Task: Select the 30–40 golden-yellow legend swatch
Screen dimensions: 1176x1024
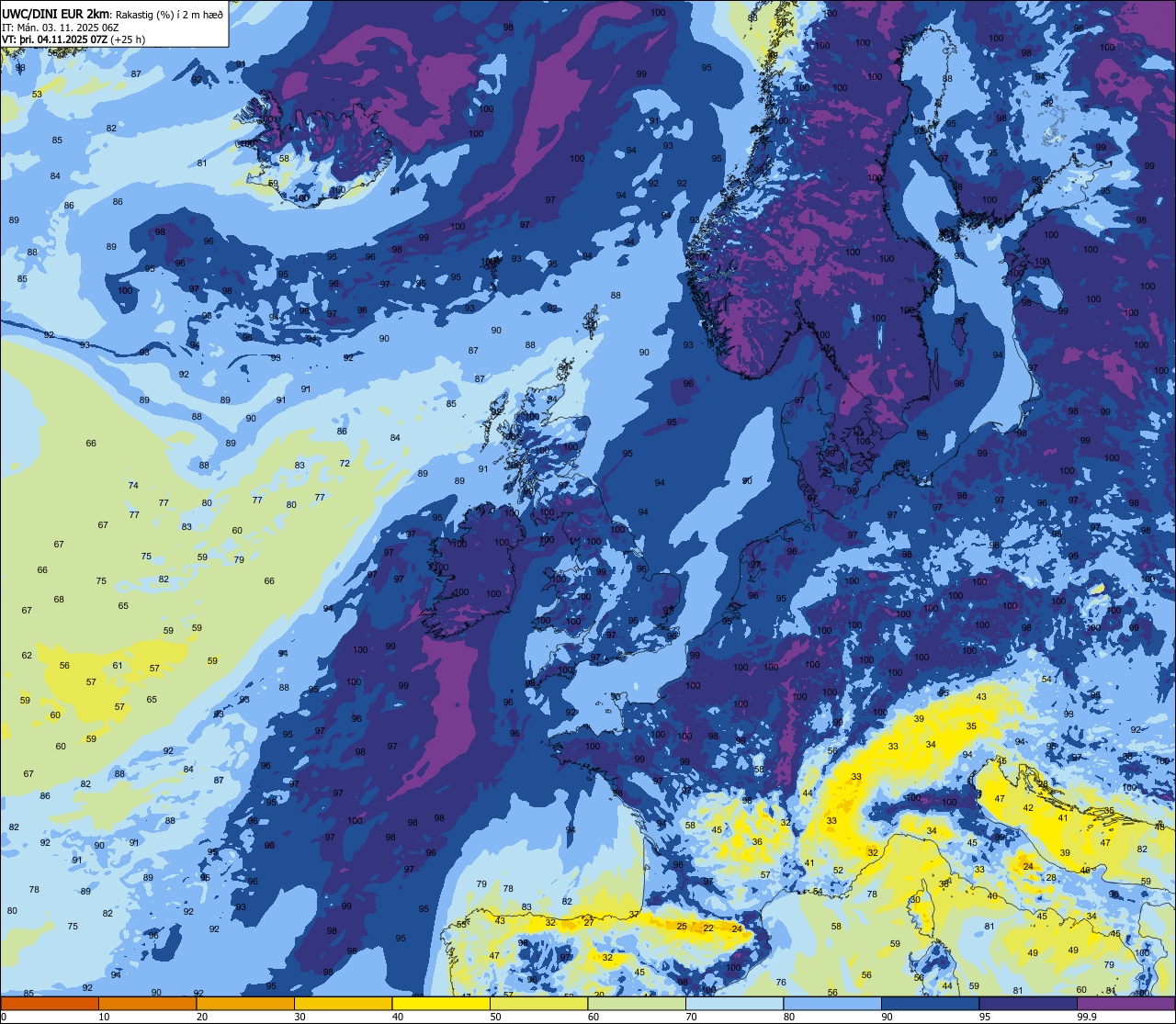Action: pyautogui.click(x=343, y=1003)
